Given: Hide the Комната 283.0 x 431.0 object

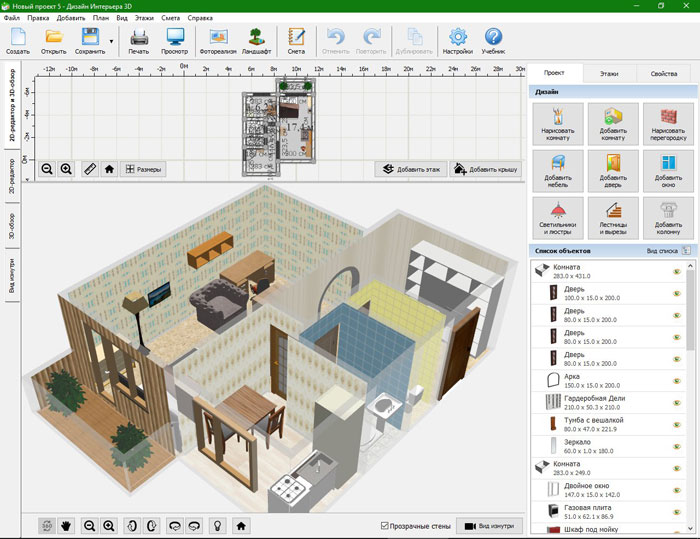Looking at the screenshot, I should pos(677,272).
